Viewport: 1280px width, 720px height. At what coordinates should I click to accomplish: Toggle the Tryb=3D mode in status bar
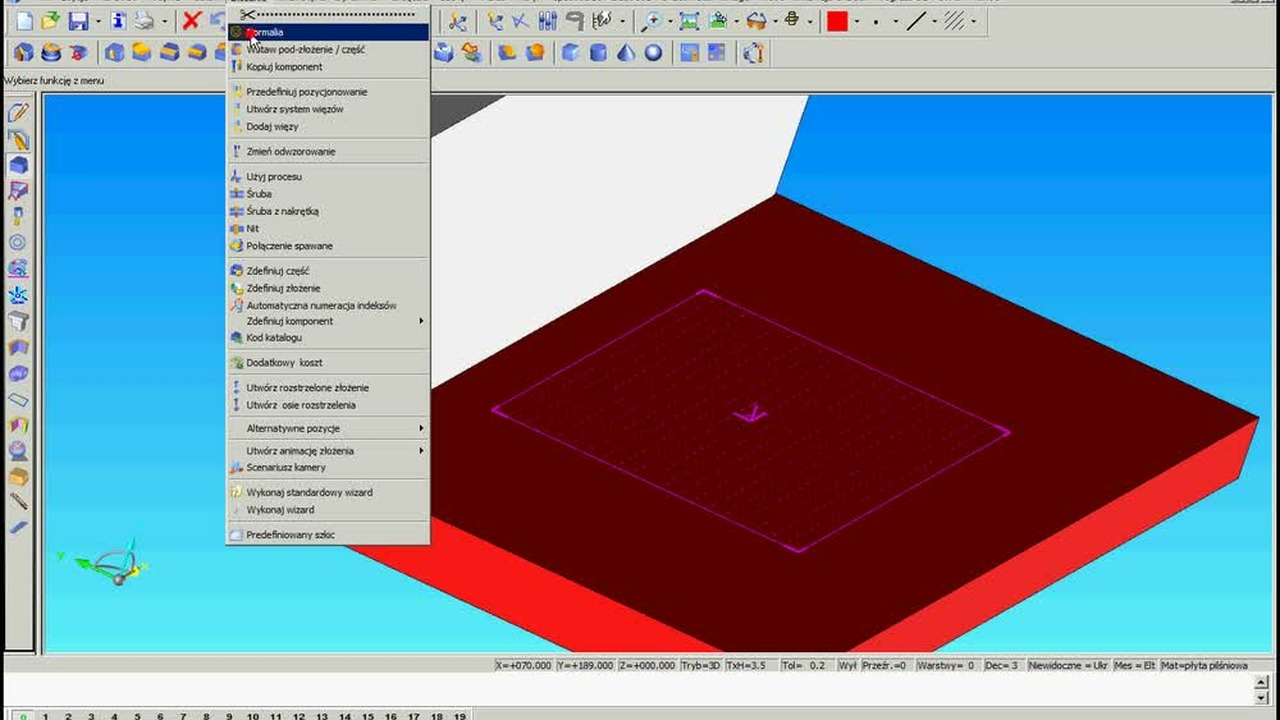click(700, 665)
